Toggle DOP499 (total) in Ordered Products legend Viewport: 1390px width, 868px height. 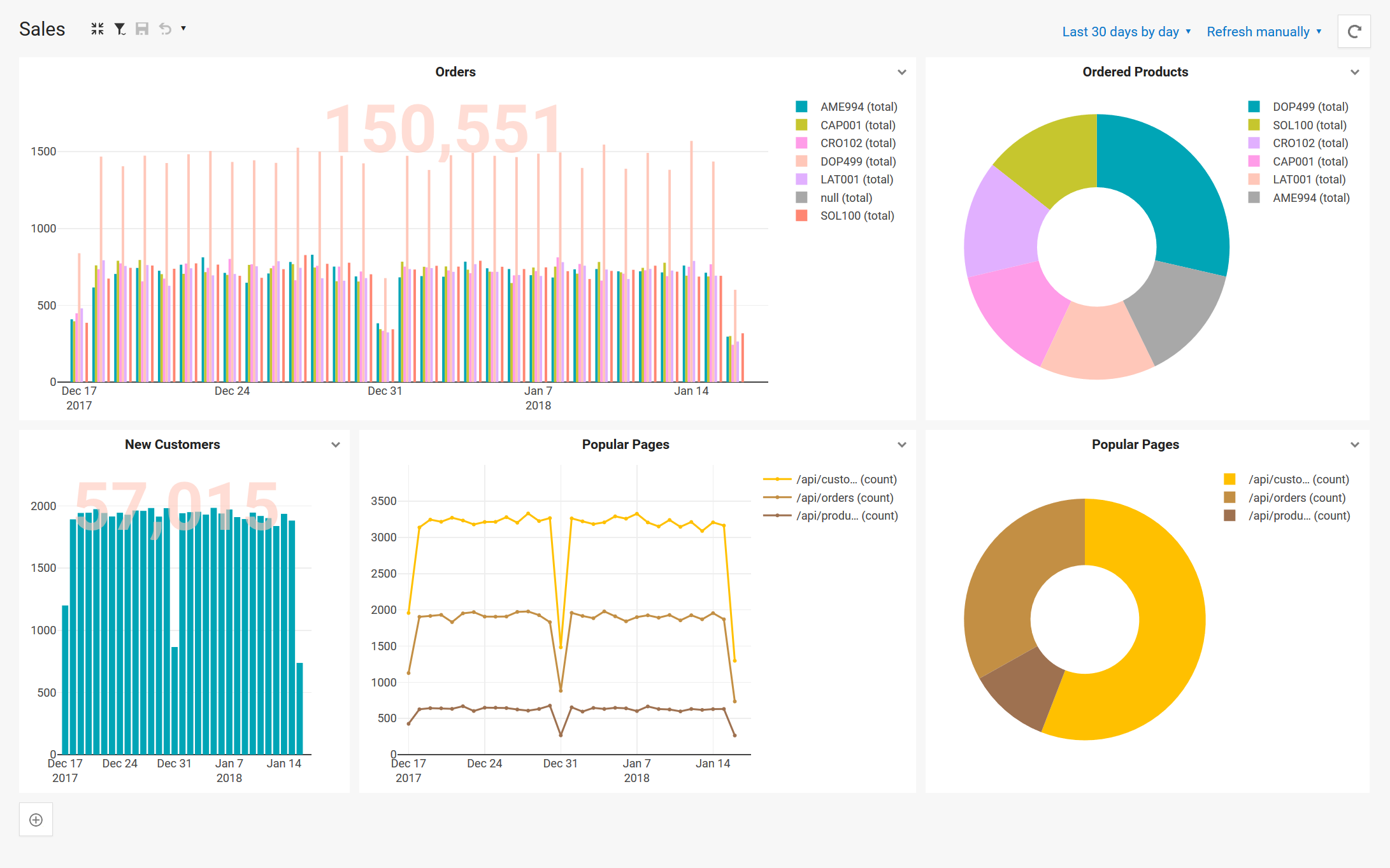point(1298,107)
